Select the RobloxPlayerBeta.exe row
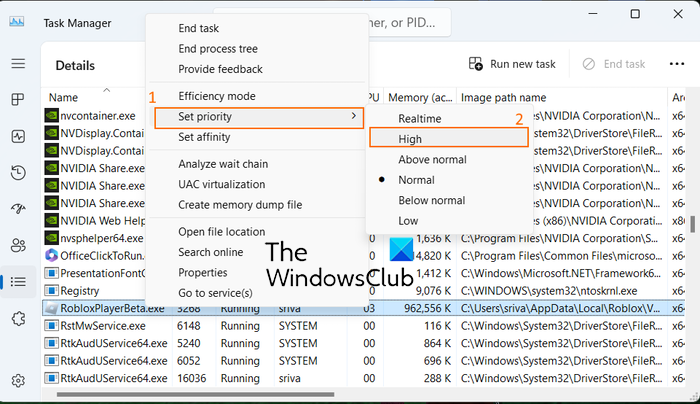This screenshot has height=404, width=700. pos(363,308)
